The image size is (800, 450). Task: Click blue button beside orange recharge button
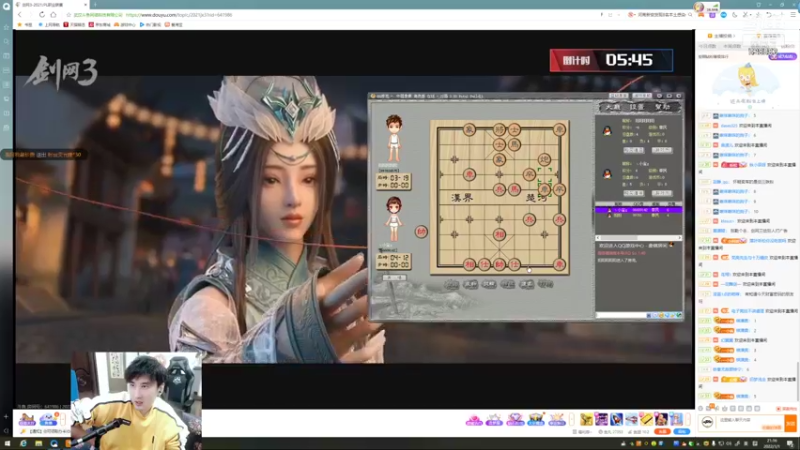[681, 432]
